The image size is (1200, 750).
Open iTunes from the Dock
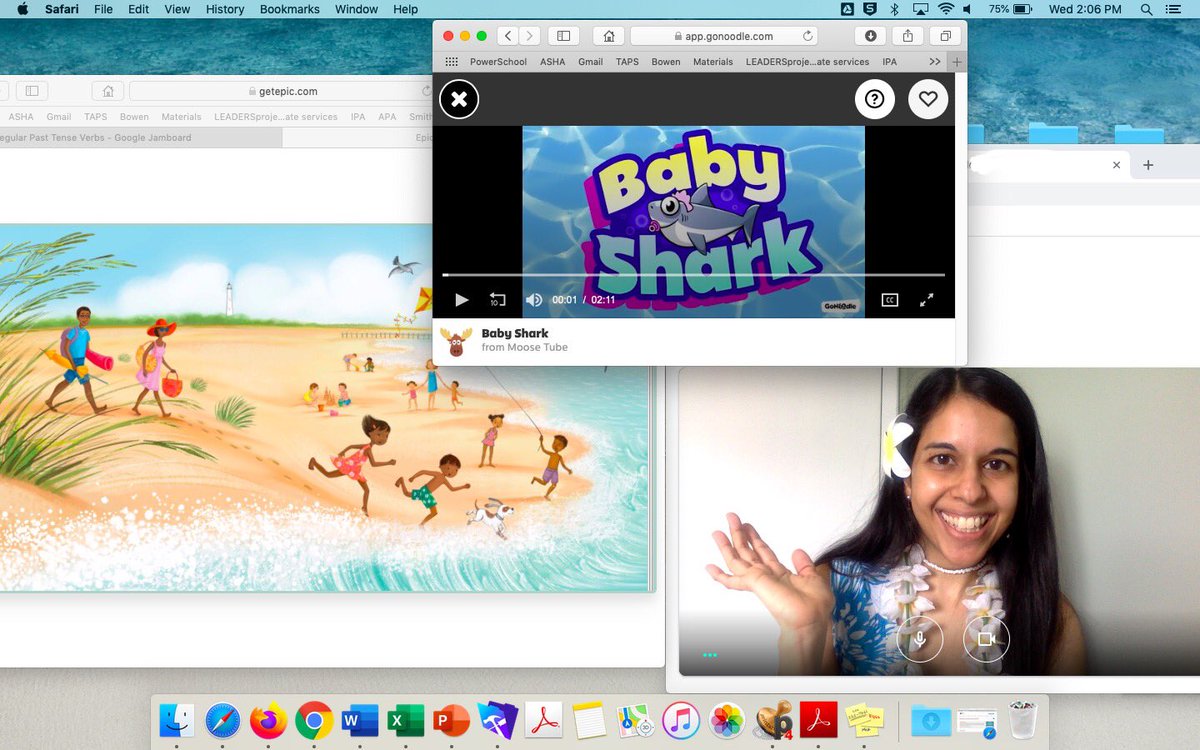pos(681,720)
